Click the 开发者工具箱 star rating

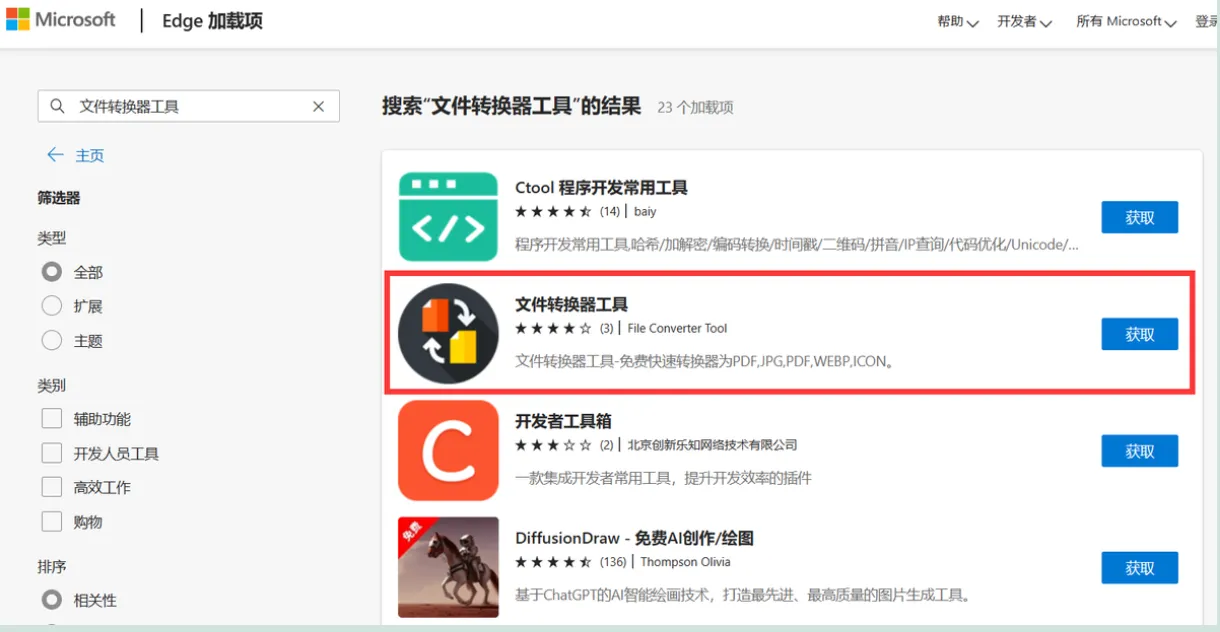point(553,445)
